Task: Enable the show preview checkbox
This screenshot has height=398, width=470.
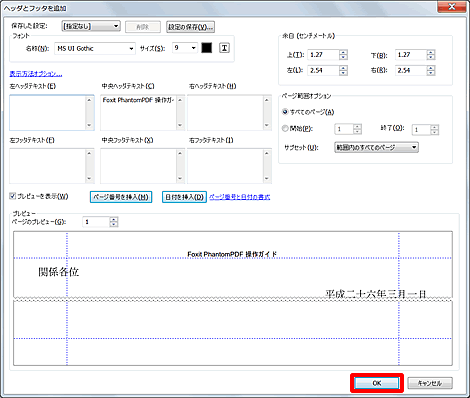Action: click(x=13, y=196)
